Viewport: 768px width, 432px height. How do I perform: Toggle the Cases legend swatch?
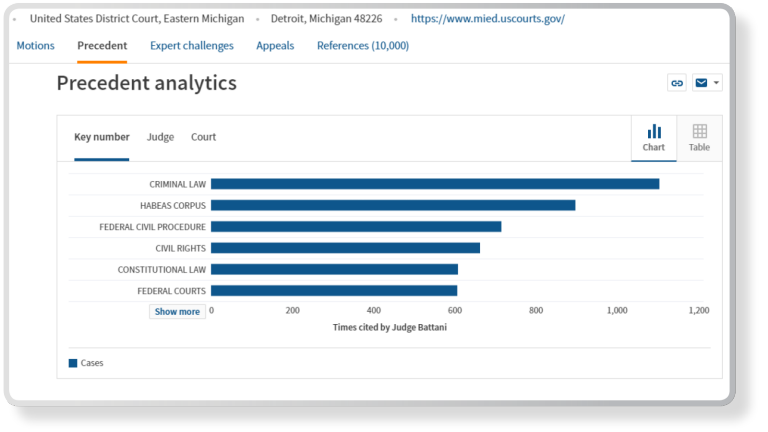coord(73,363)
